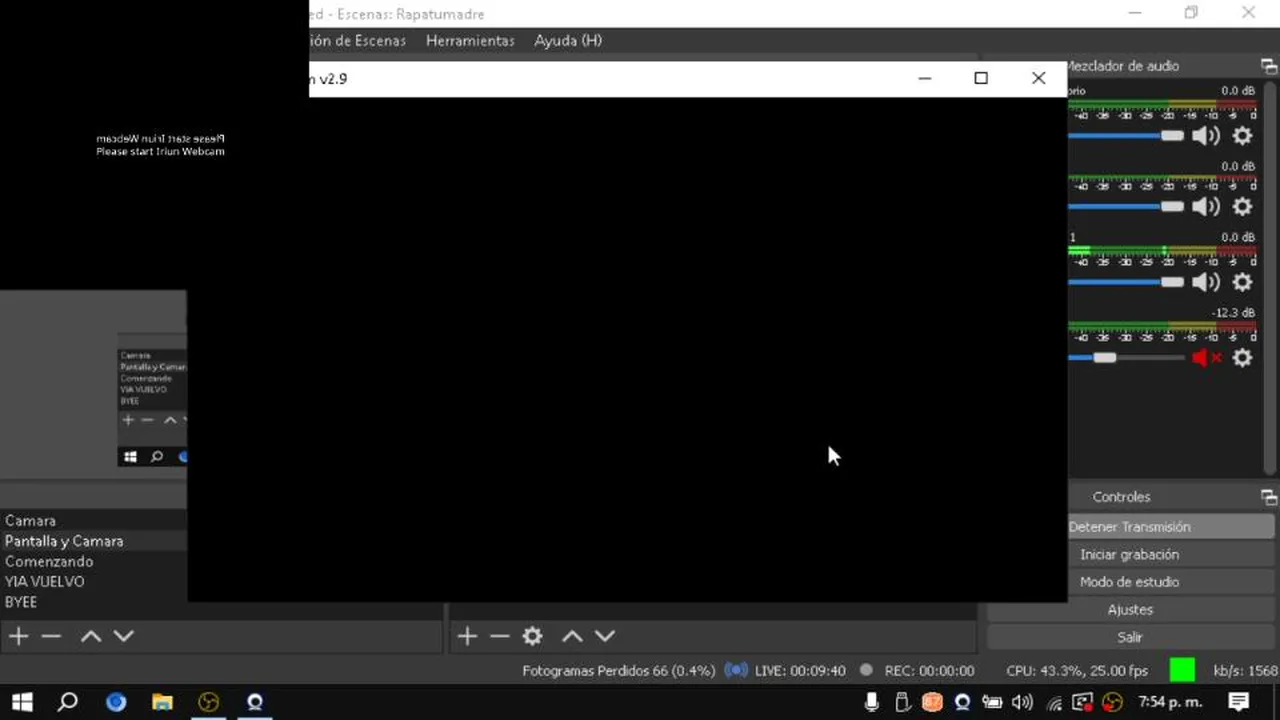Maximize the Iriun Webcam v2.9 window
1280x720 pixels.
click(981, 78)
